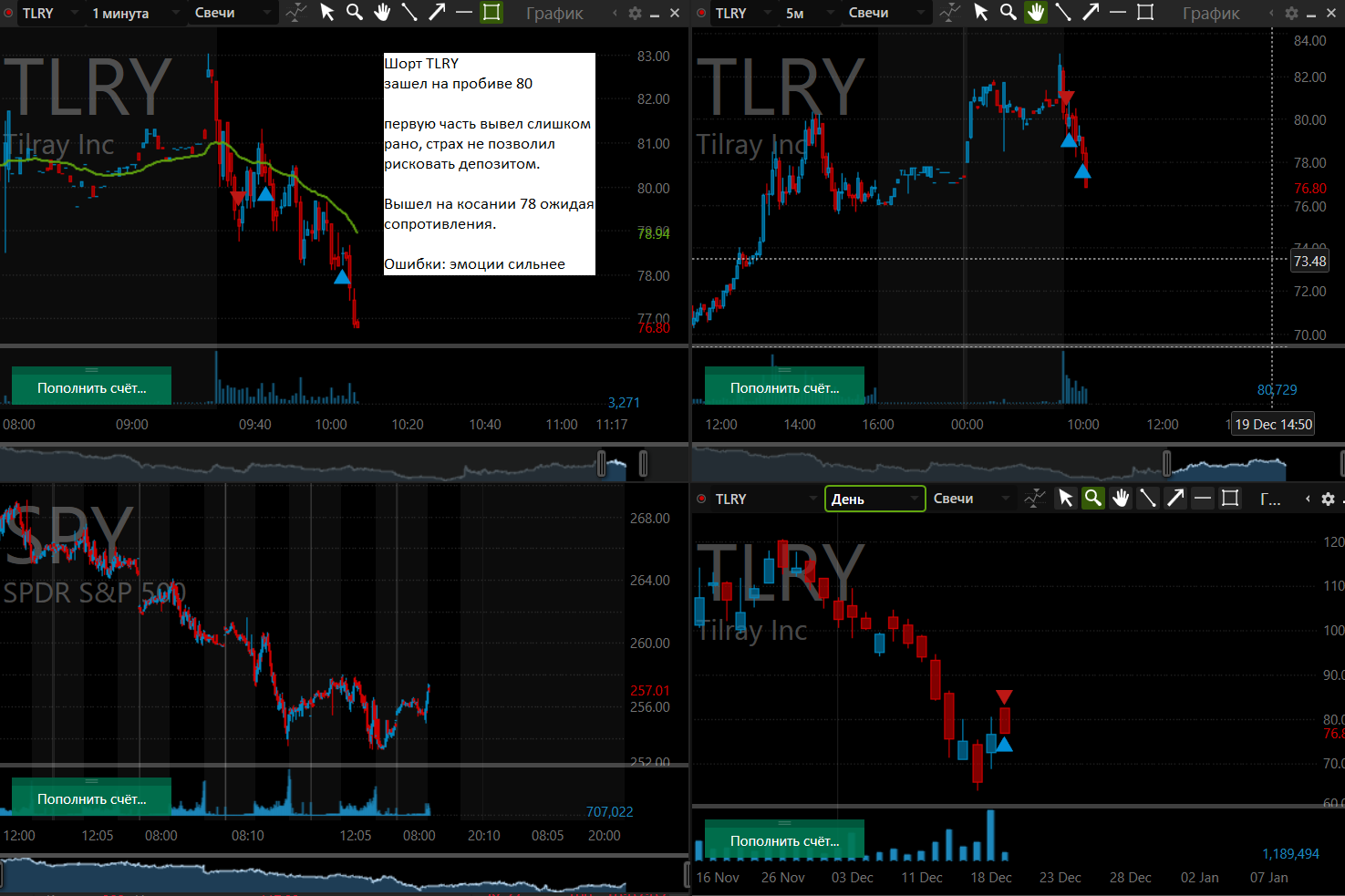Select the pointer tool in the 1-minute TLRY chart
The image size is (1345, 896).
pyautogui.click(x=327, y=13)
